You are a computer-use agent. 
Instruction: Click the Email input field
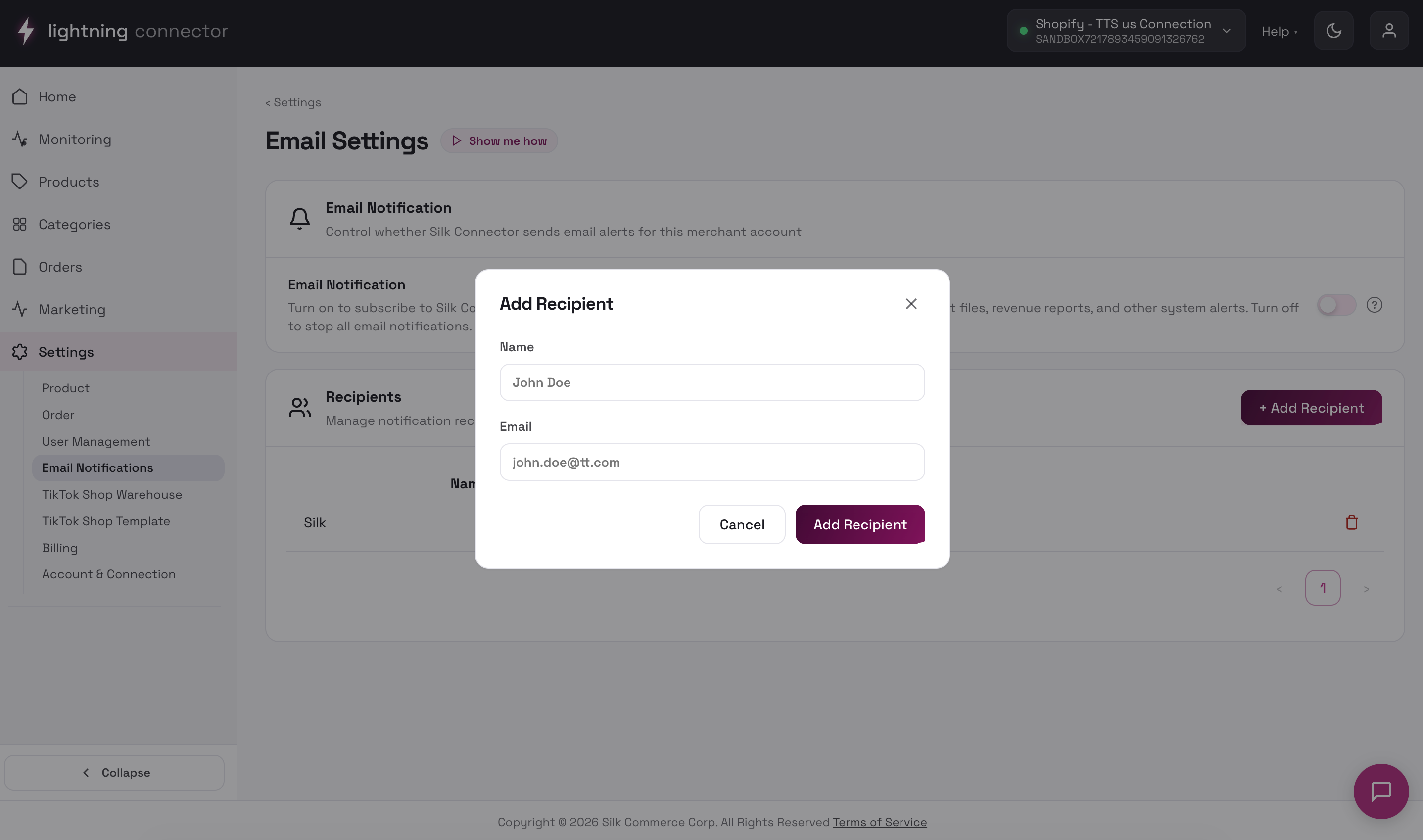(712, 463)
